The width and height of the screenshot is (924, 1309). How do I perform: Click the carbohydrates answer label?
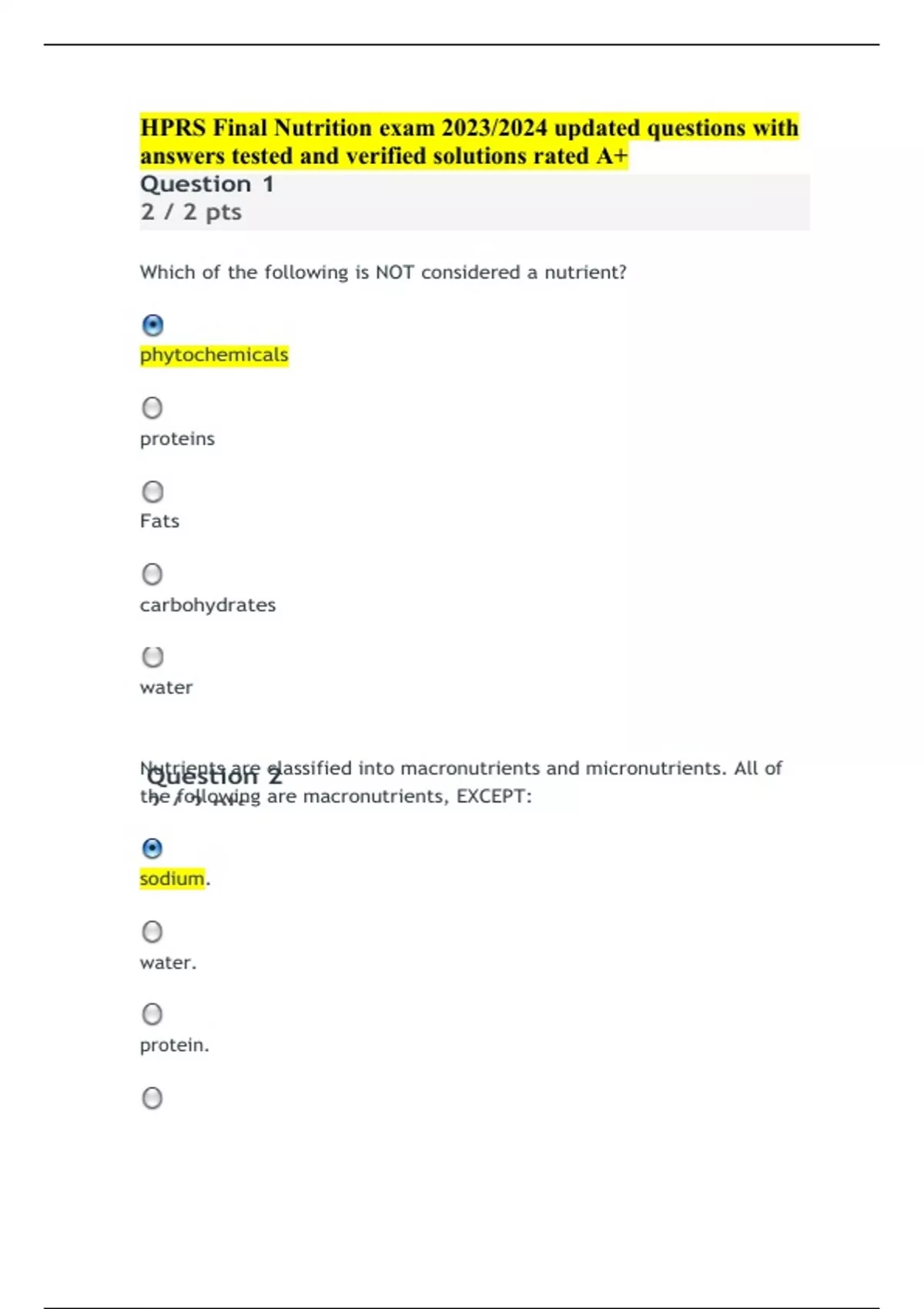pos(209,604)
